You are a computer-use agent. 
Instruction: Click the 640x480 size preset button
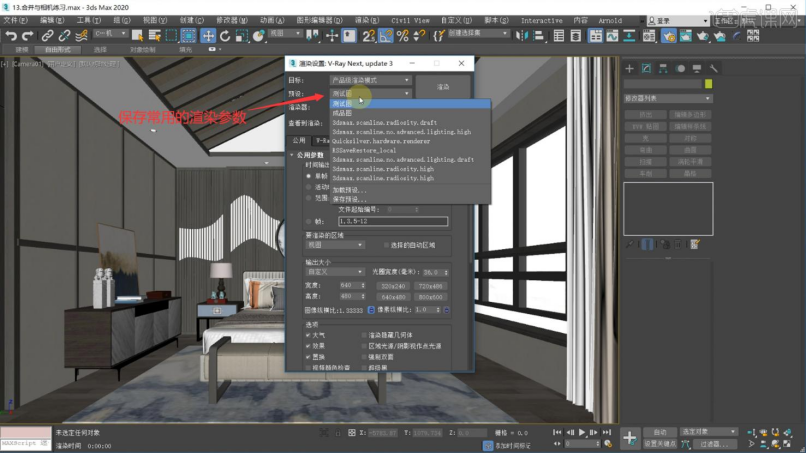(393, 297)
